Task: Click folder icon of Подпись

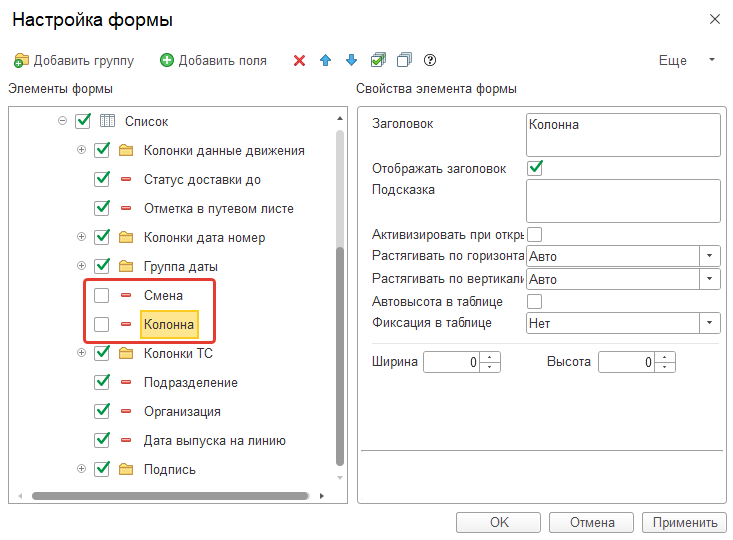Action: click(x=126, y=469)
